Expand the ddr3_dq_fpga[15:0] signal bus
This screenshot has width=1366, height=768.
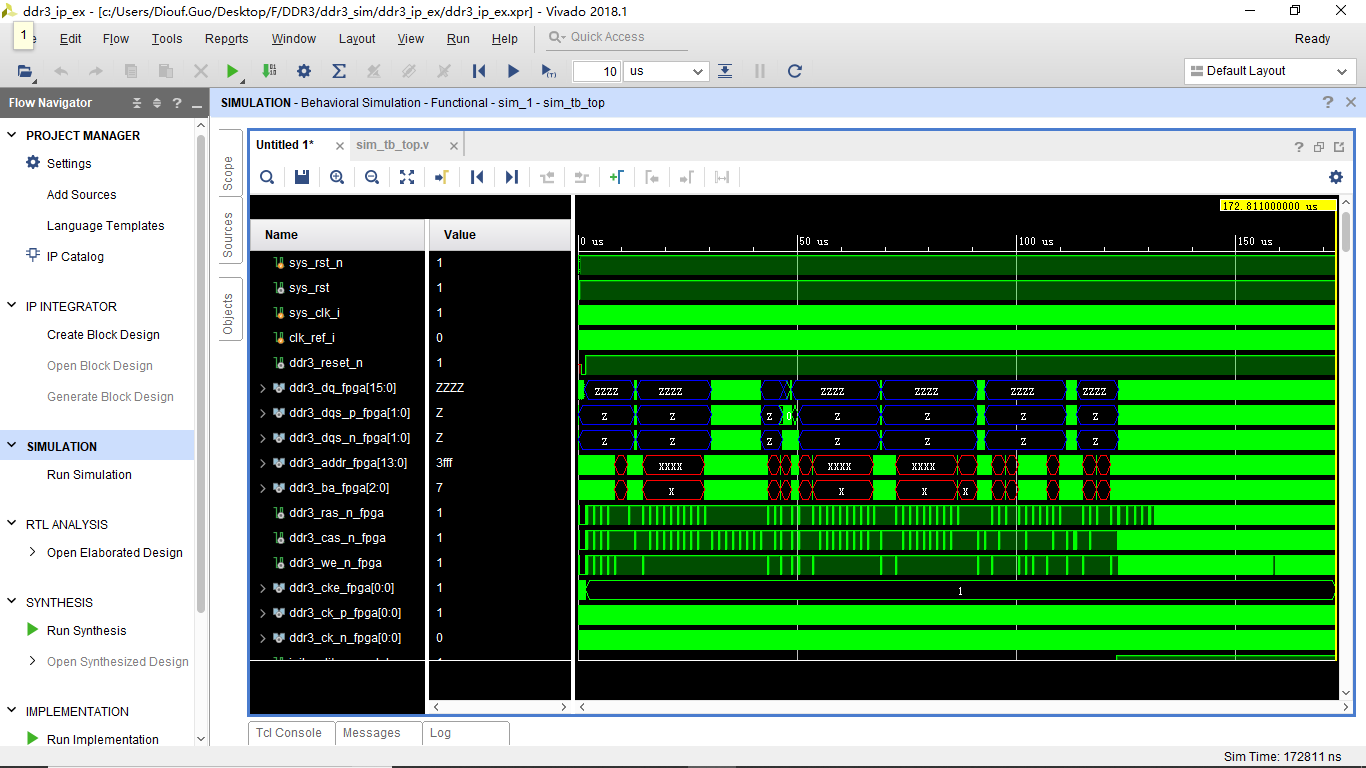263,388
